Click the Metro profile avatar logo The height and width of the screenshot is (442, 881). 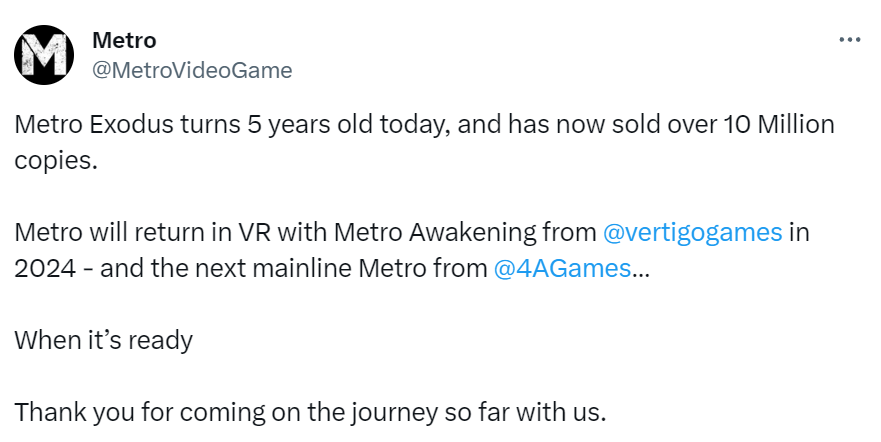(x=44, y=55)
